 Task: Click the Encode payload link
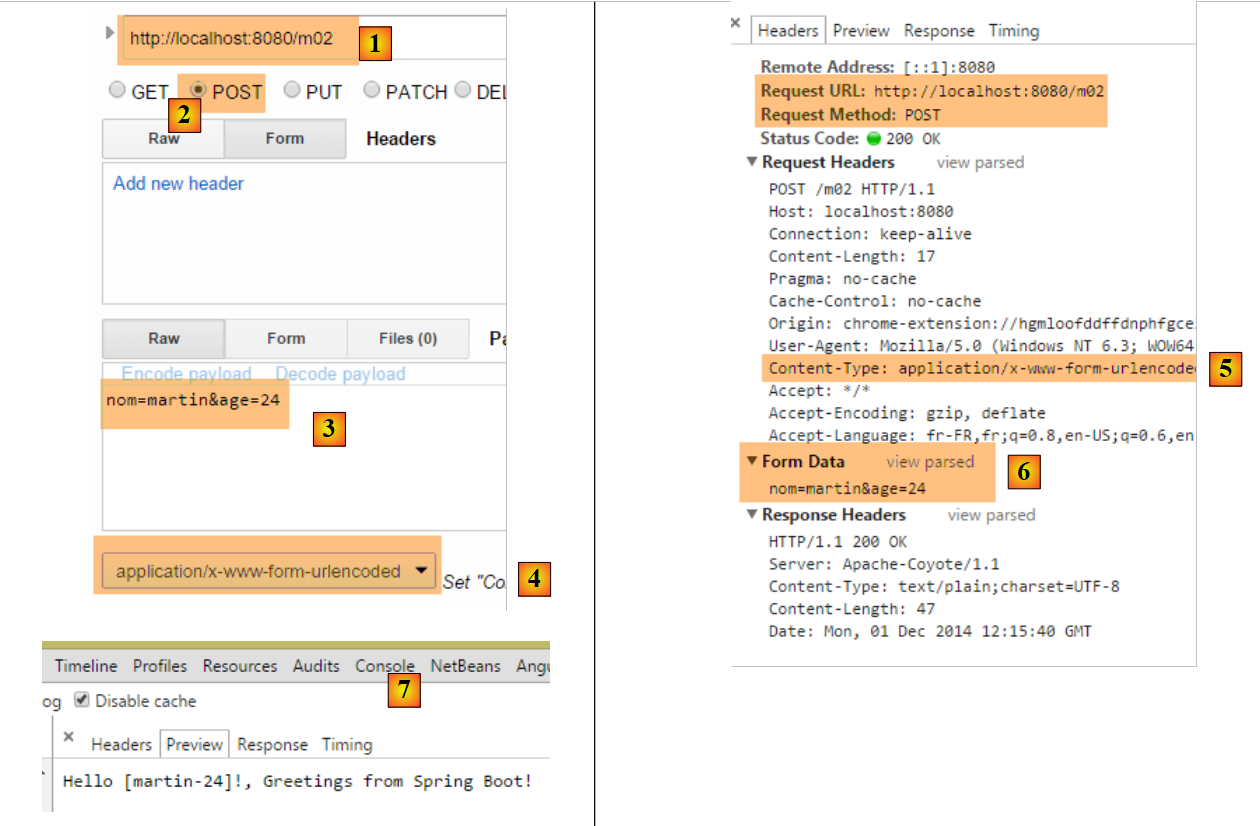coord(186,374)
